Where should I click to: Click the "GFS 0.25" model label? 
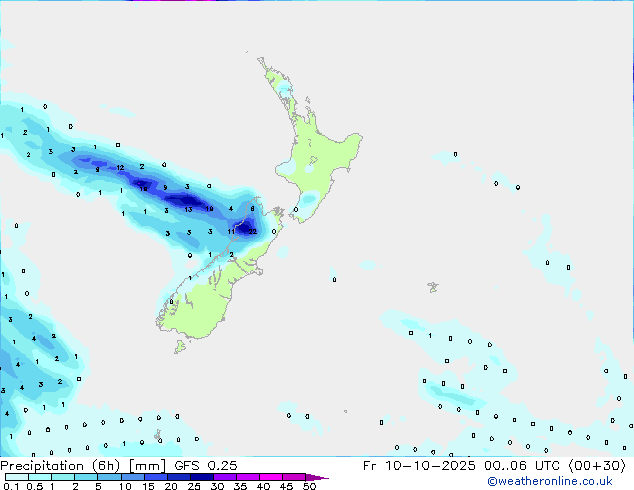(206, 466)
